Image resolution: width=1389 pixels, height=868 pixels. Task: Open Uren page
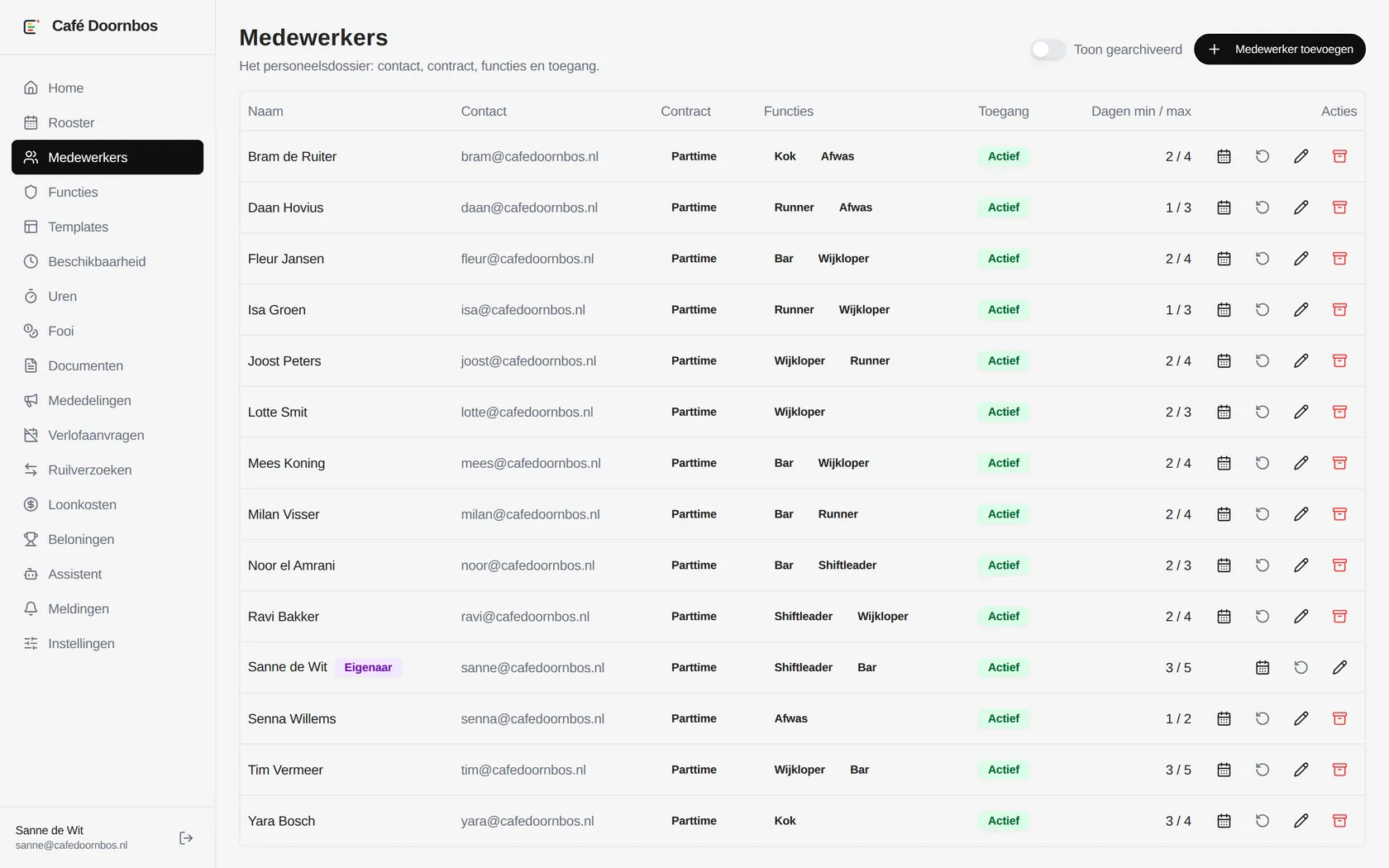click(107, 296)
